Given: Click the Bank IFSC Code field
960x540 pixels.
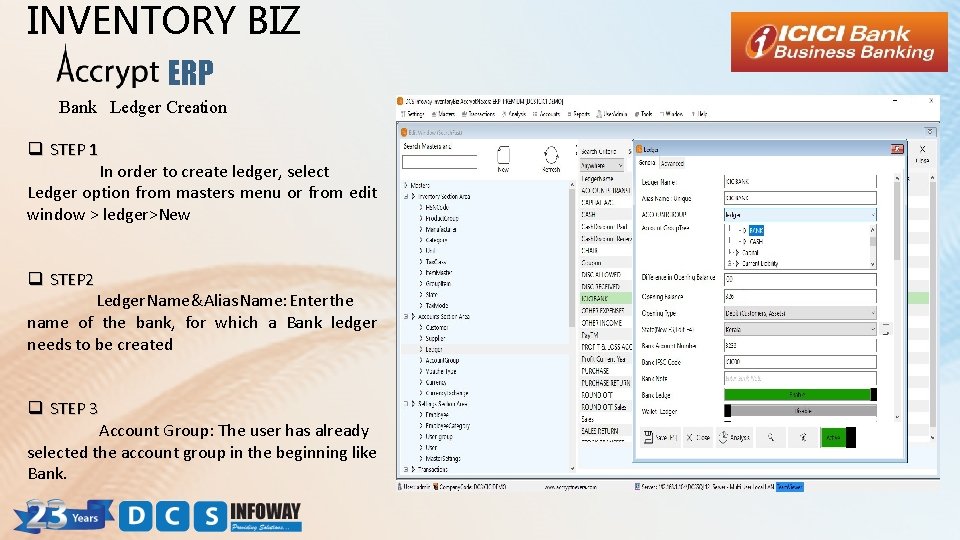Looking at the screenshot, I should 800,362.
